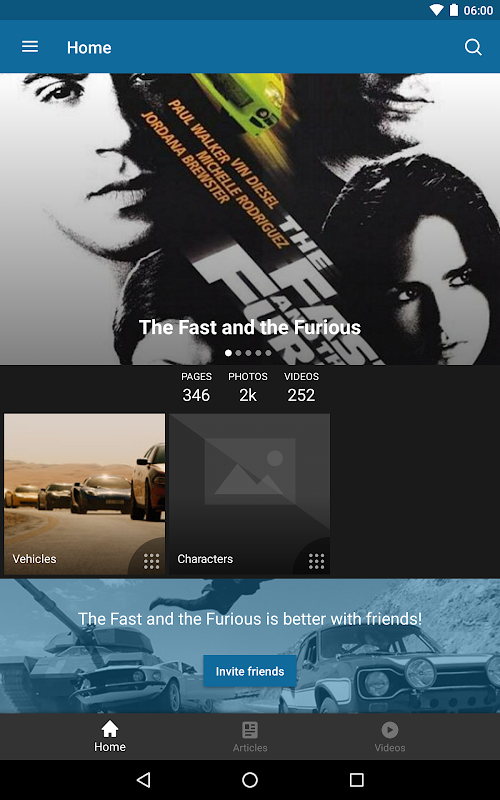Viewport: 500px width, 800px height.
Task: Select the second carousel page dot
Action: pyautogui.click(x=238, y=353)
